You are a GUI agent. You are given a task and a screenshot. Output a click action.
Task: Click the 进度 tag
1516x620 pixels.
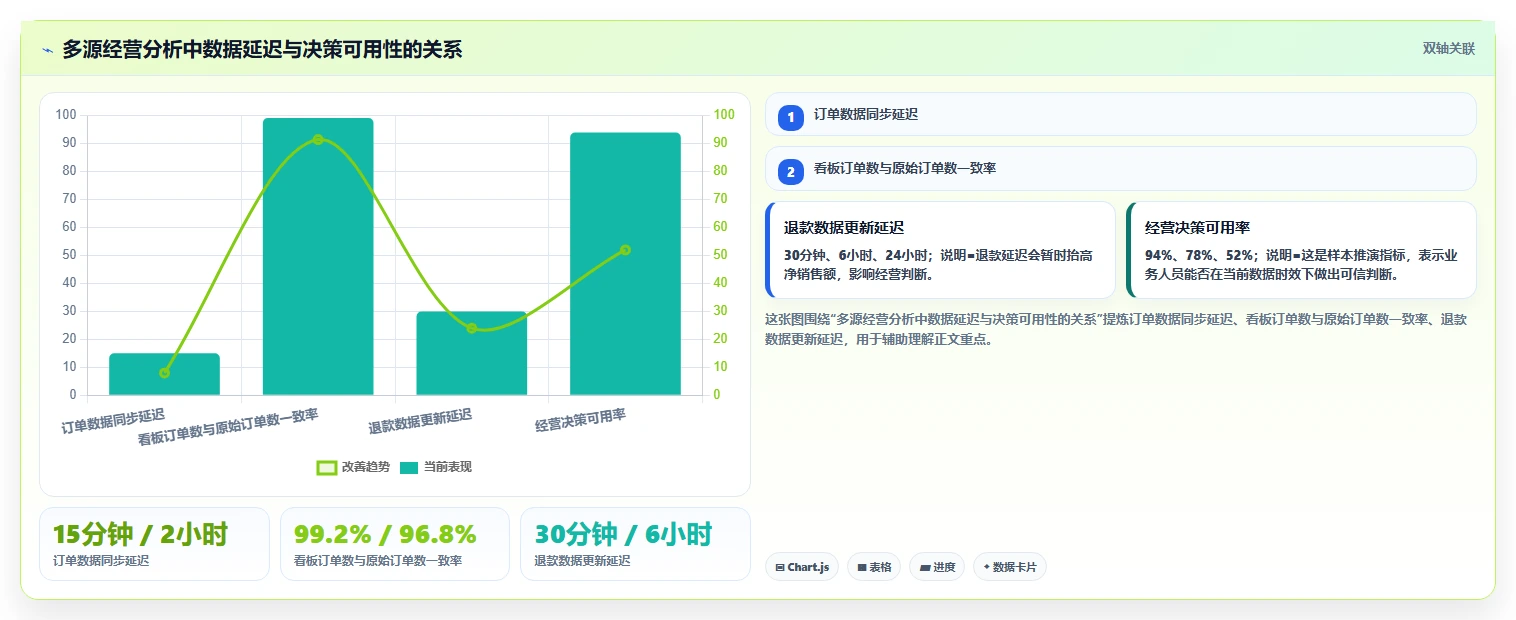coord(937,567)
